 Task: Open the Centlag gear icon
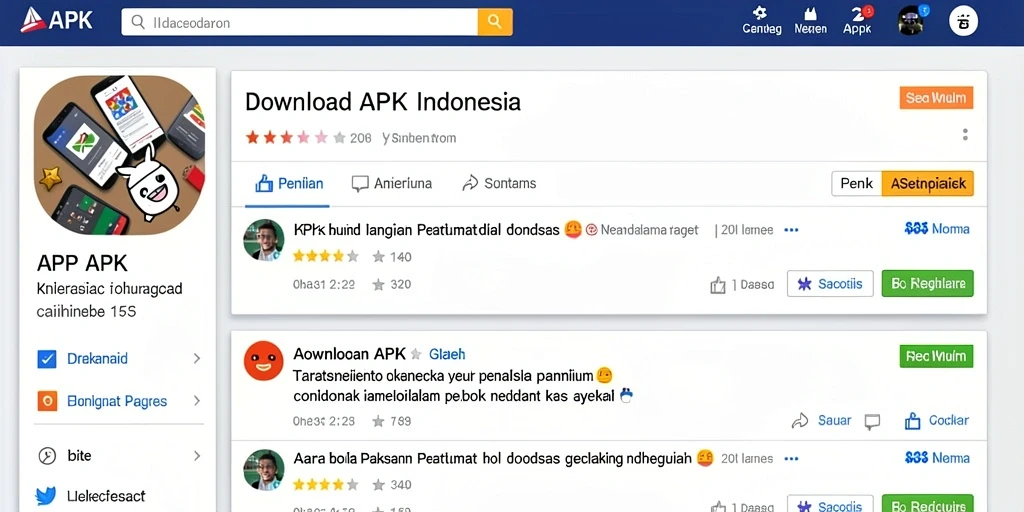[x=760, y=12]
